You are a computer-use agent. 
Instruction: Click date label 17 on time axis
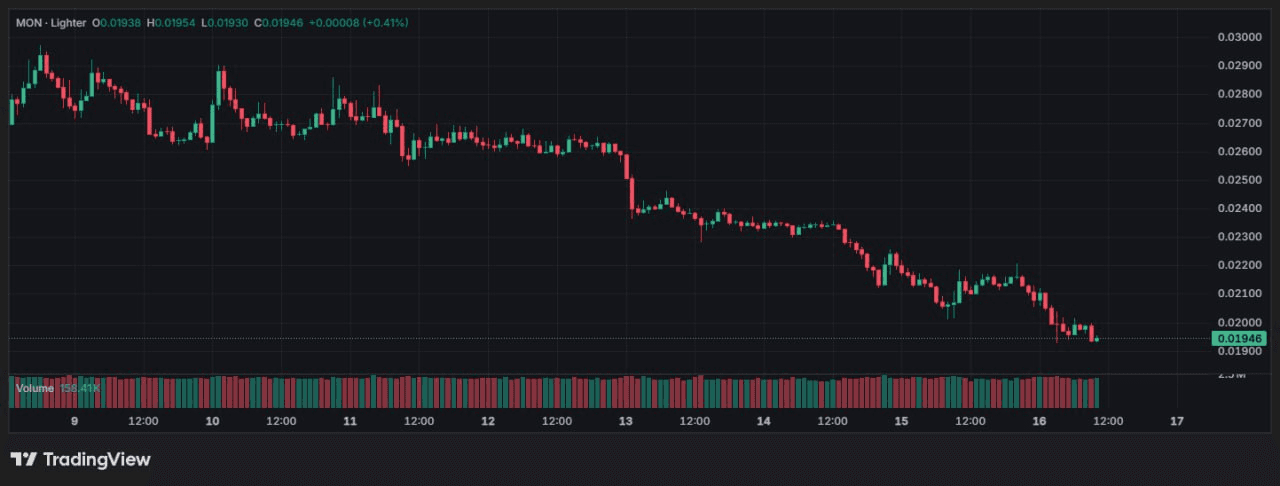(1177, 421)
